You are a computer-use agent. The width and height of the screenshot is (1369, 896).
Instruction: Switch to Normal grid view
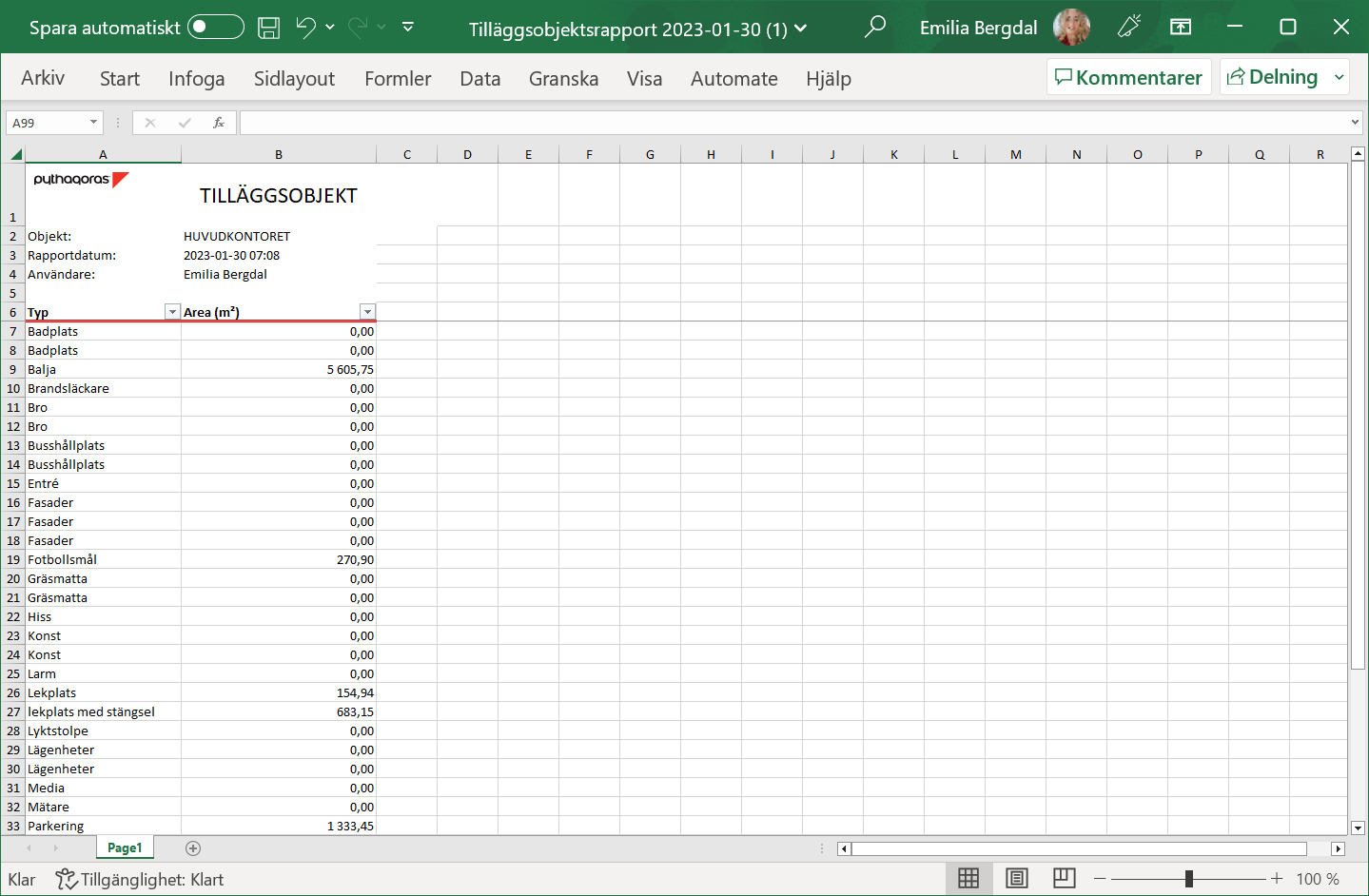click(968, 879)
